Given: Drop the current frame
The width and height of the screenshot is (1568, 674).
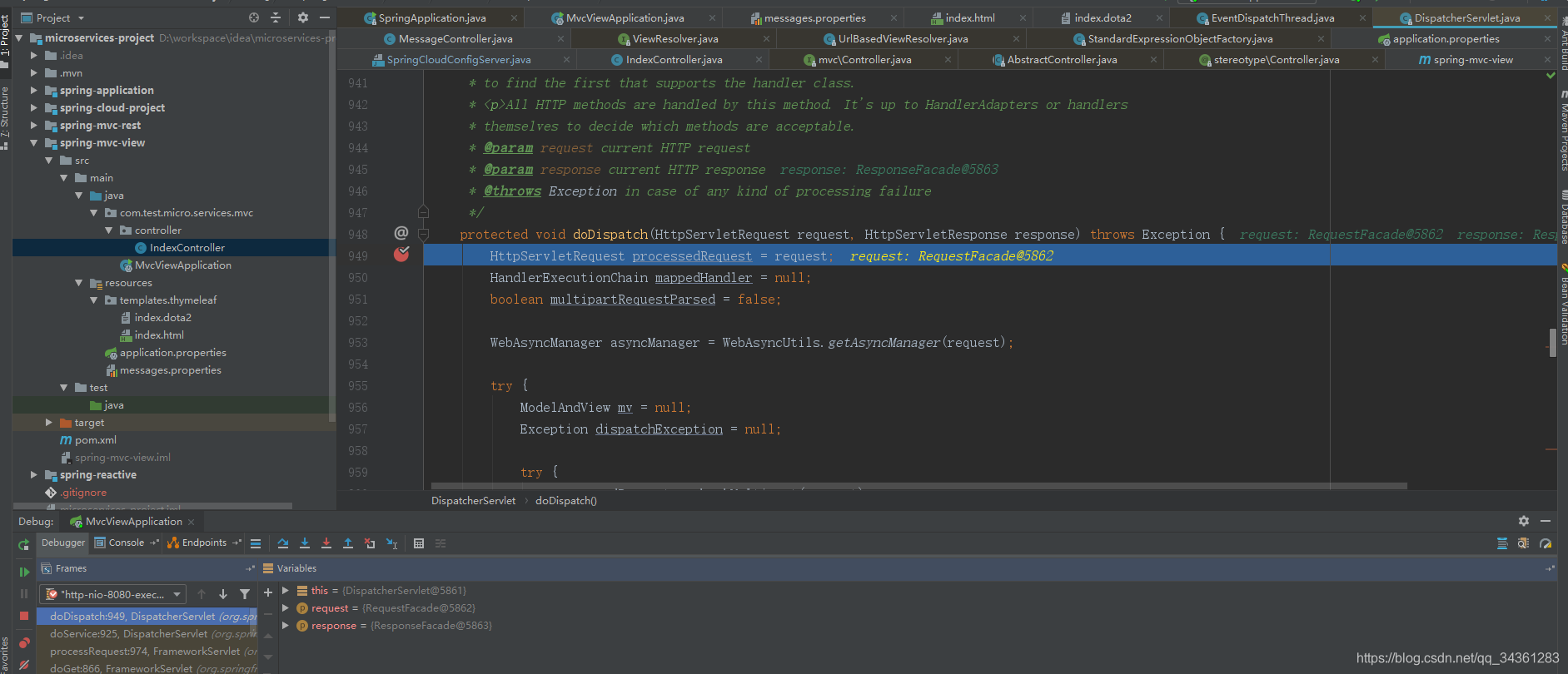Looking at the screenshot, I should click(x=370, y=543).
